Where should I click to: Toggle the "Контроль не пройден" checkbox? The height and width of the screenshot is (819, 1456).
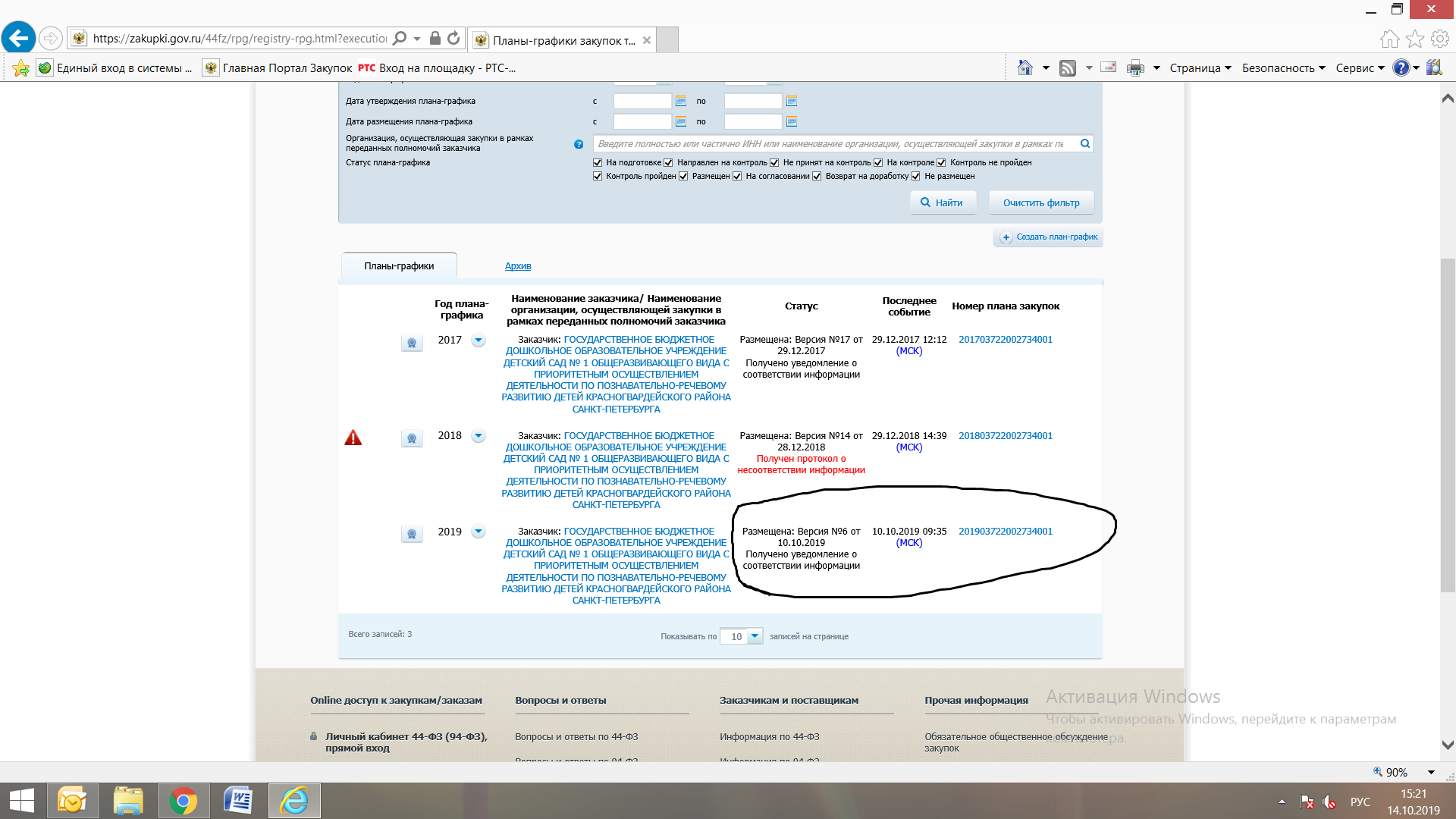[x=941, y=162]
